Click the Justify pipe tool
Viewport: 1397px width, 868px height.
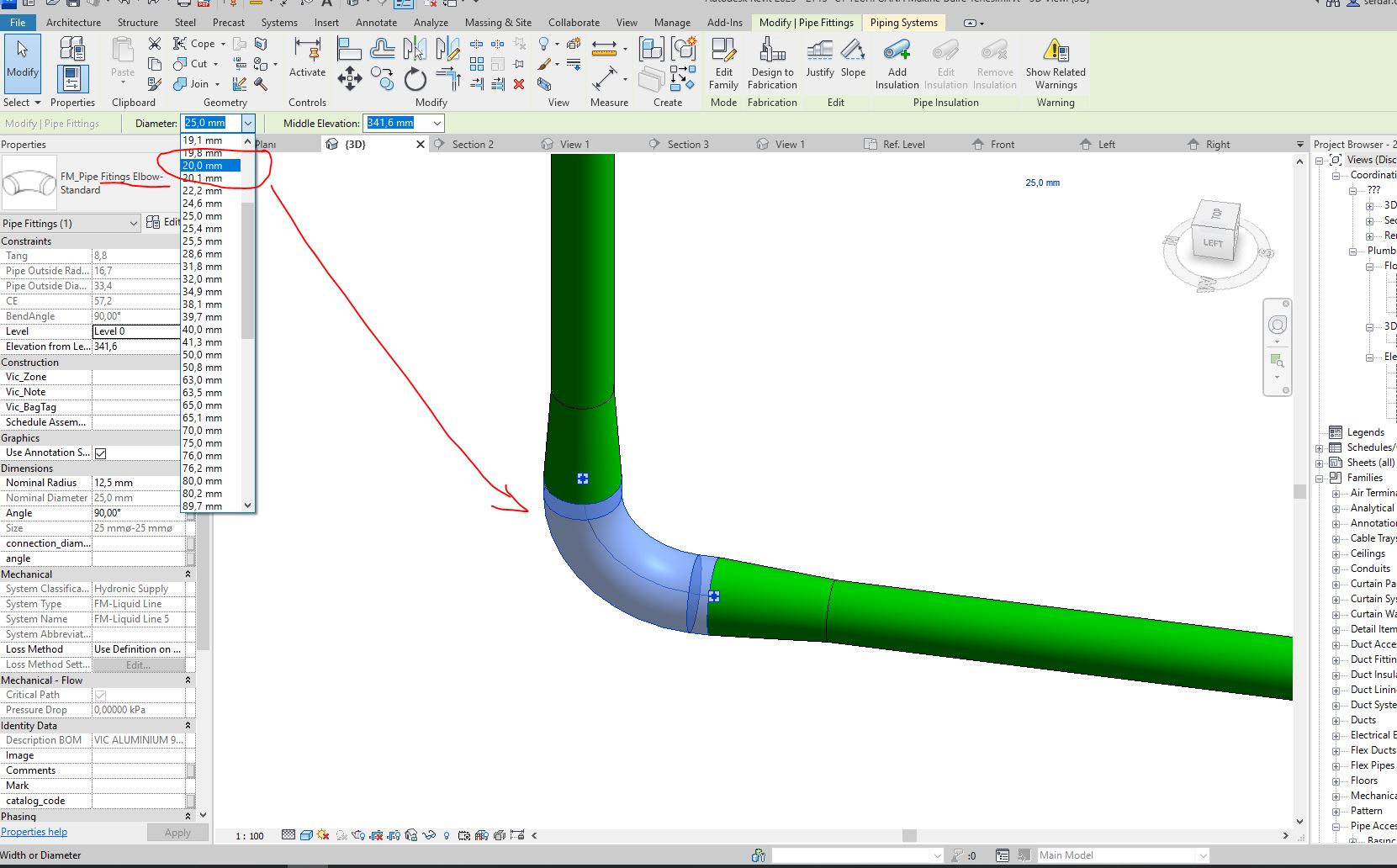pos(820,59)
